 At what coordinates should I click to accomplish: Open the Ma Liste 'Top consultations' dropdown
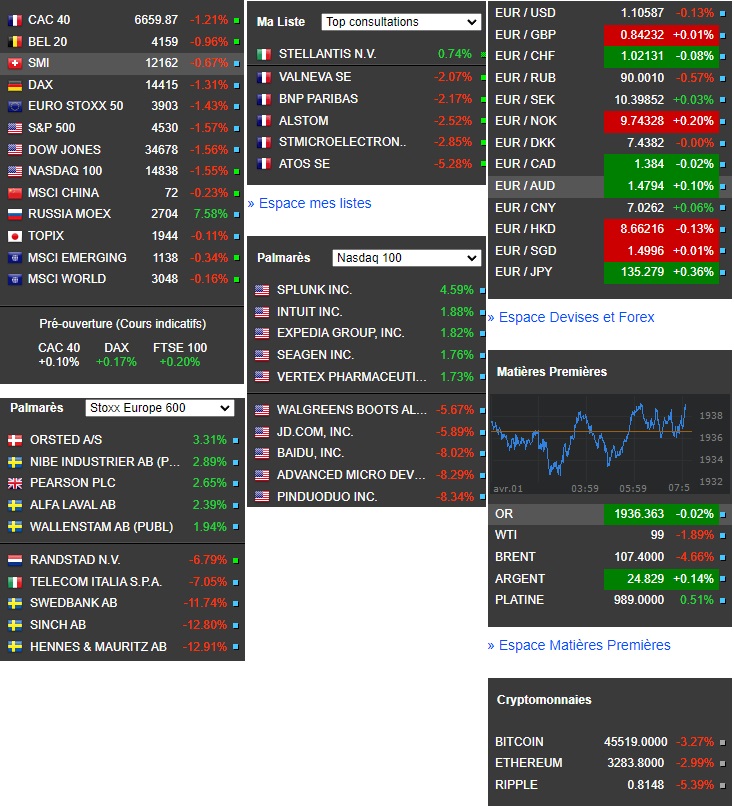click(401, 22)
